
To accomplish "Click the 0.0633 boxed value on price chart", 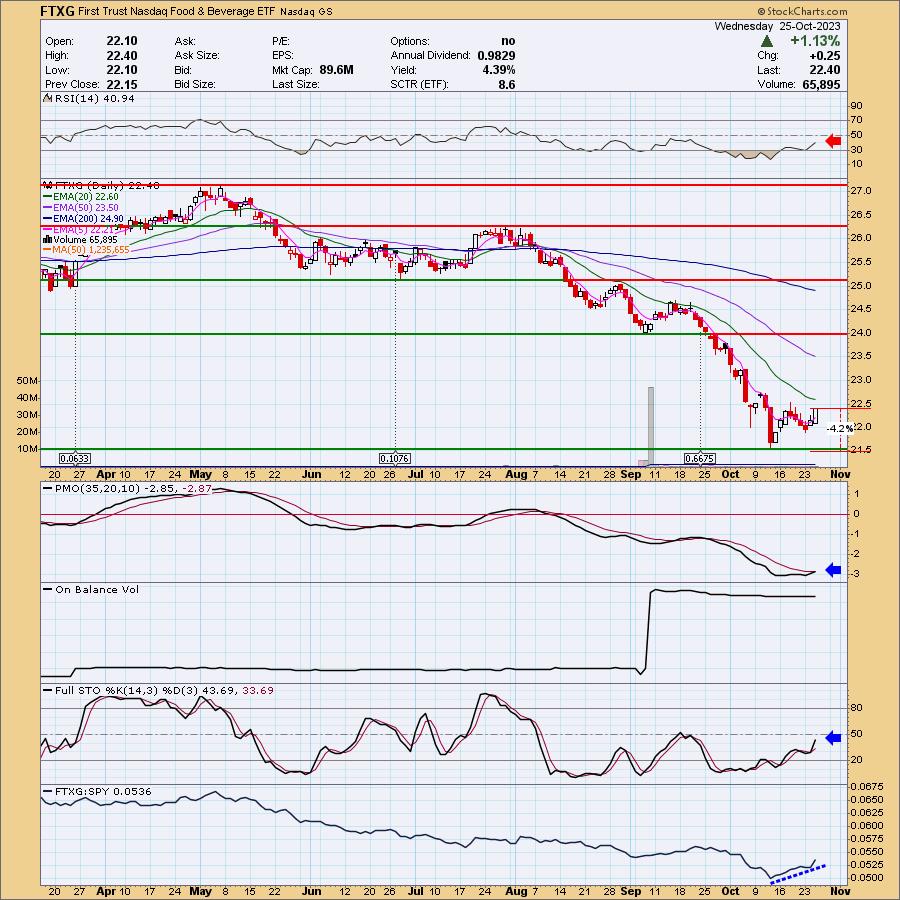I will [x=75, y=459].
